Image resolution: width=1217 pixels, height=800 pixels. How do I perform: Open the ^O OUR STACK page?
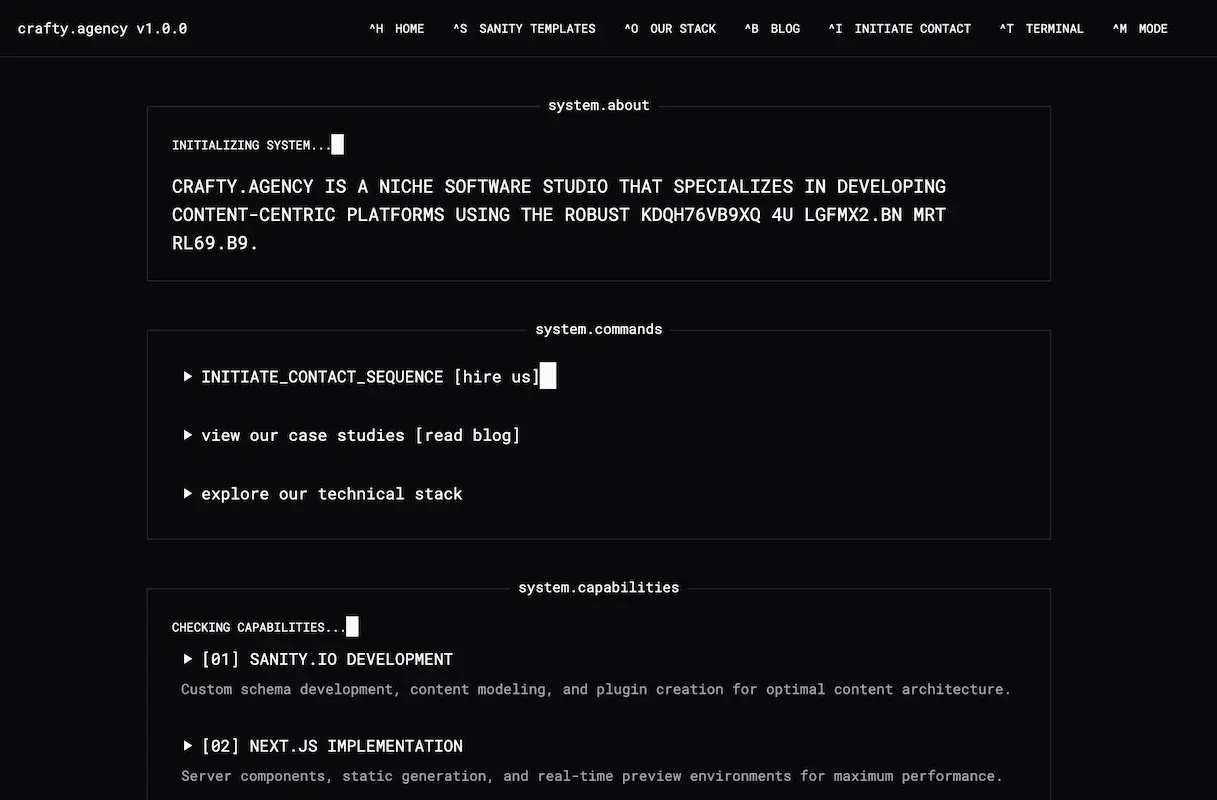coord(670,28)
